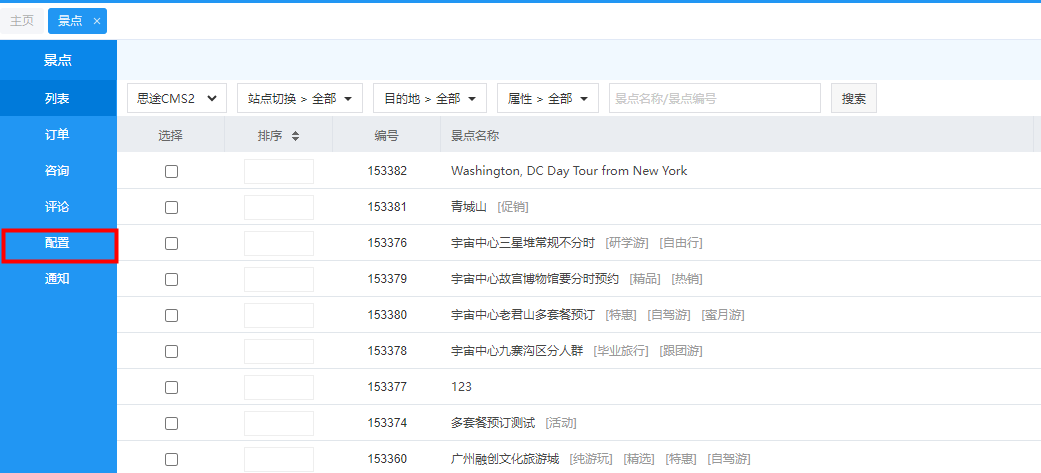Open the 配置 sidebar menu
This screenshot has height=473, width=1041.
point(58,243)
